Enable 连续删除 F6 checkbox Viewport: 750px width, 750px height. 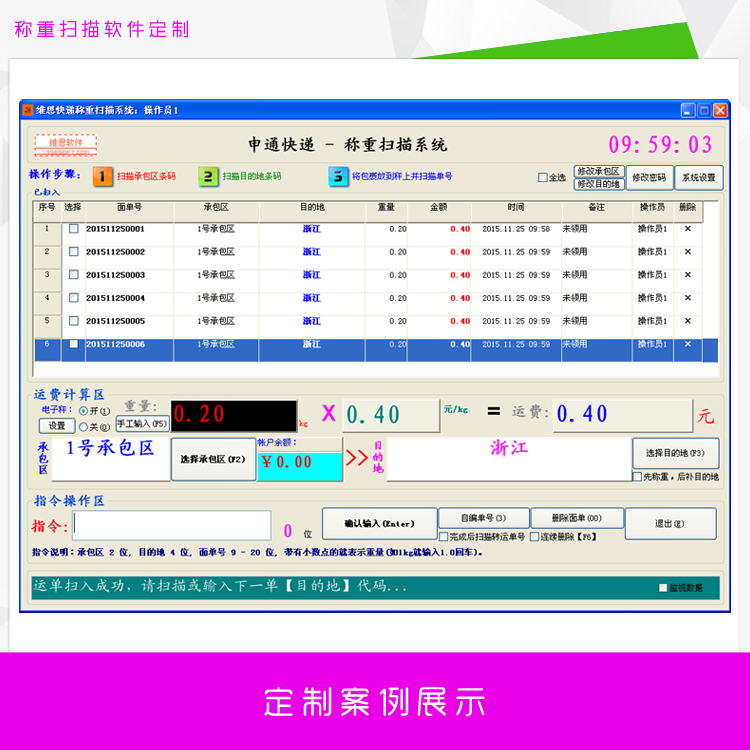point(534,537)
